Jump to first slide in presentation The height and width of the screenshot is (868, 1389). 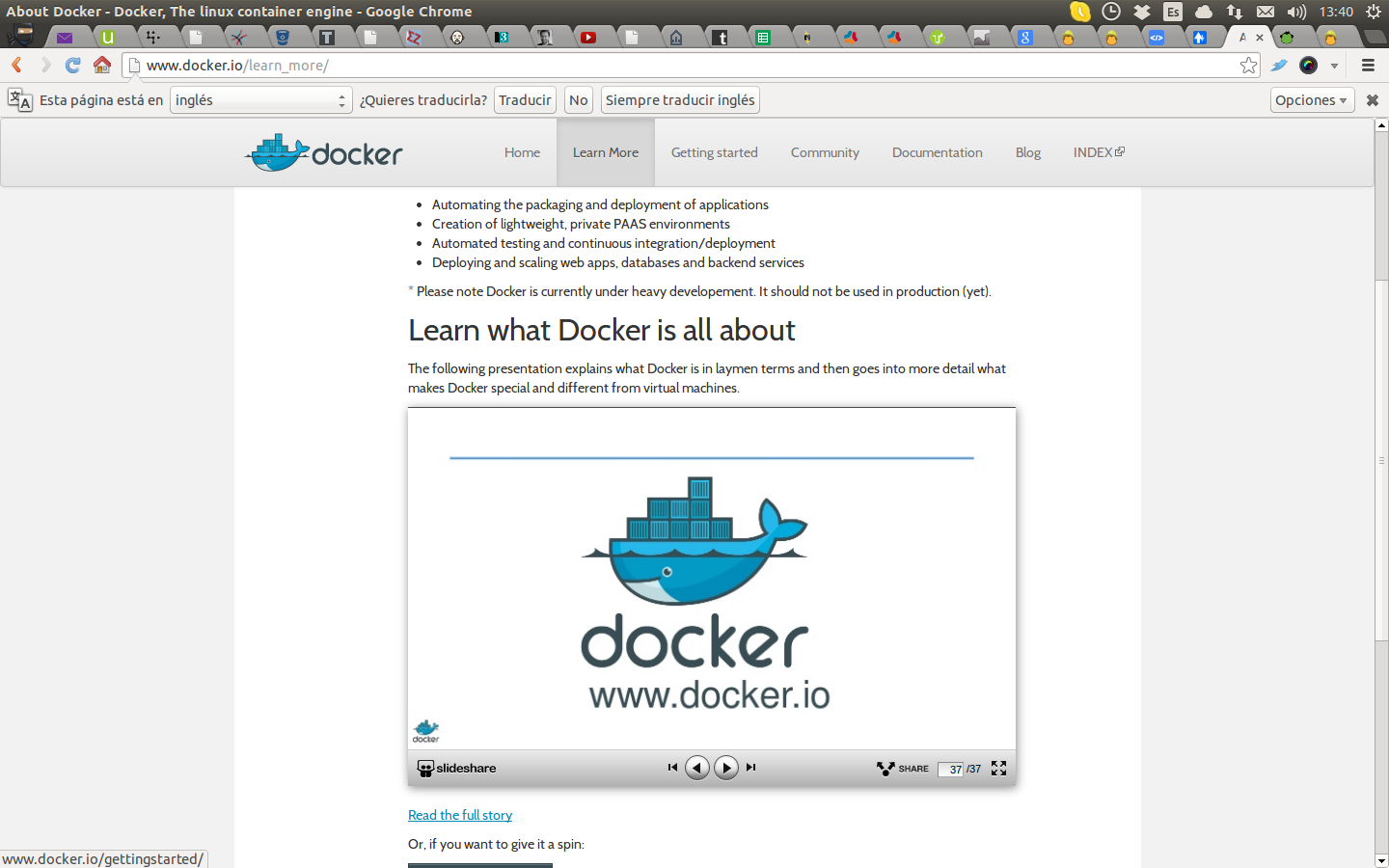(672, 768)
